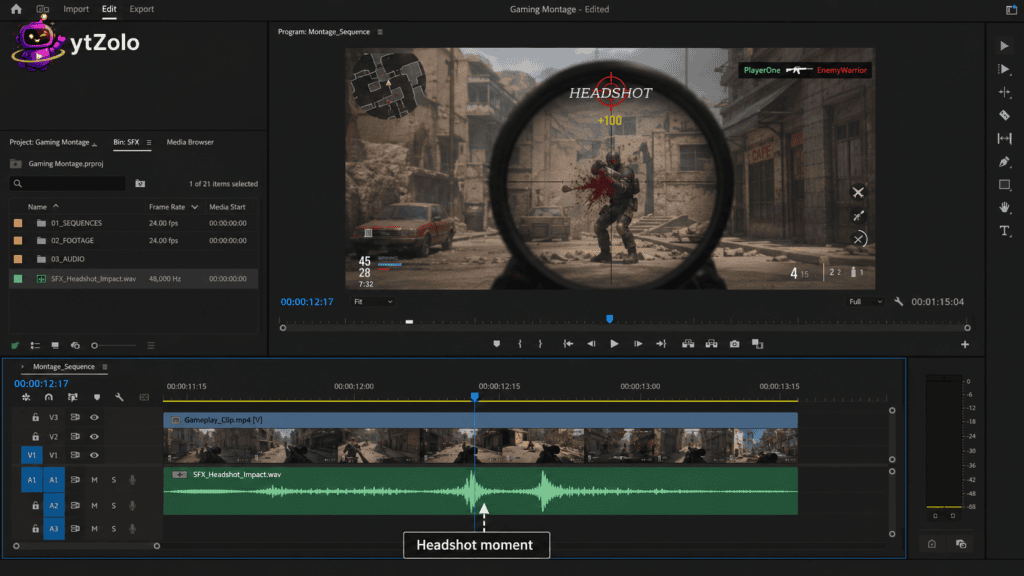
Task: Toggle linked selection in the timeline
Action: pyautogui.click(x=72, y=397)
